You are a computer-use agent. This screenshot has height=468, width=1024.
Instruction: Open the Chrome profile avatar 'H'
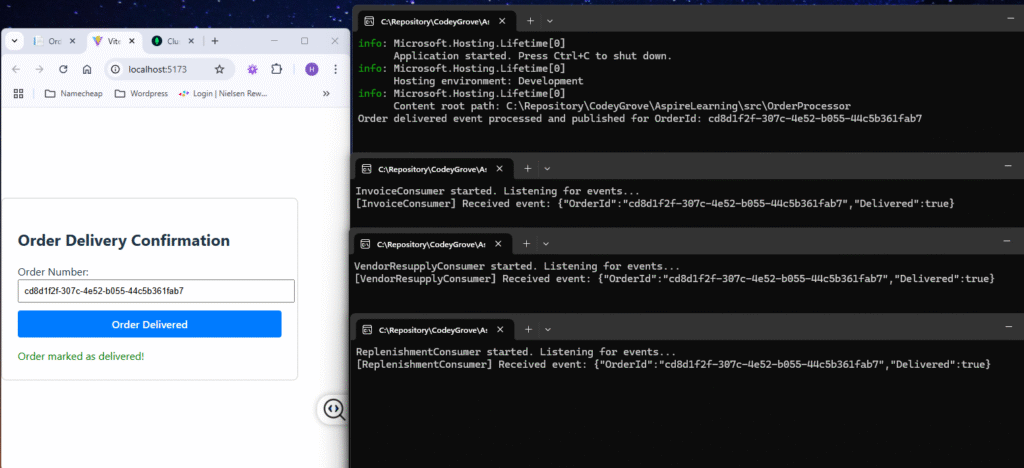[x=312, y=69]
